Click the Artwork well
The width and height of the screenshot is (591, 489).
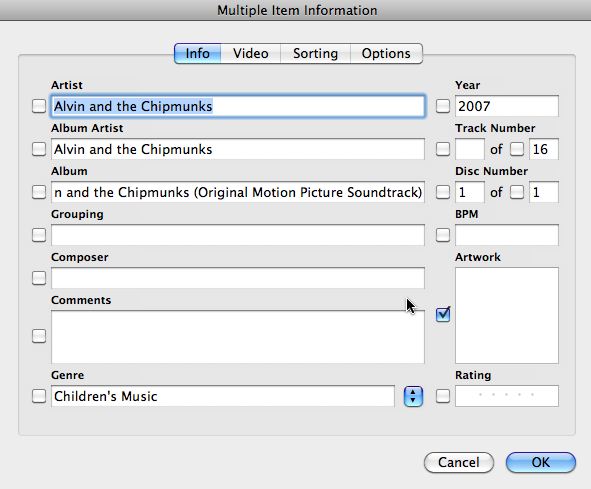pos(507,315)
